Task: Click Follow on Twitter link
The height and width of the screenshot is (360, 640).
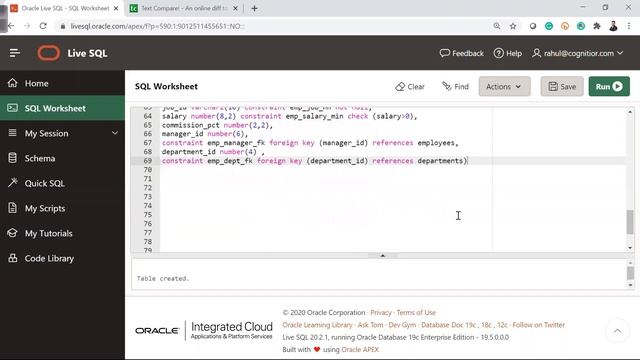Action: point(538,325)
